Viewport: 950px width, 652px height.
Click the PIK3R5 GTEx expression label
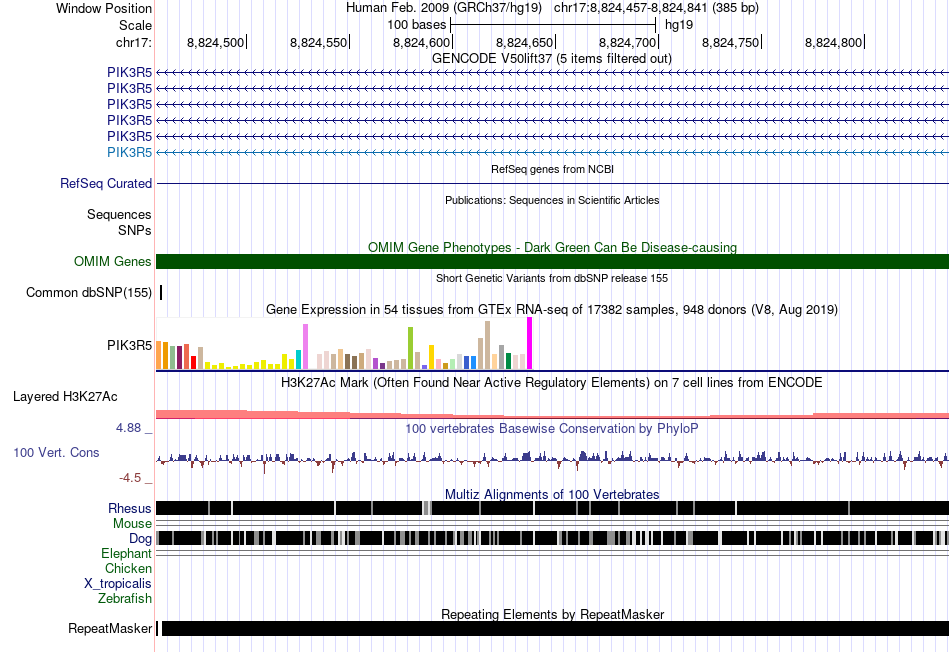130,345
